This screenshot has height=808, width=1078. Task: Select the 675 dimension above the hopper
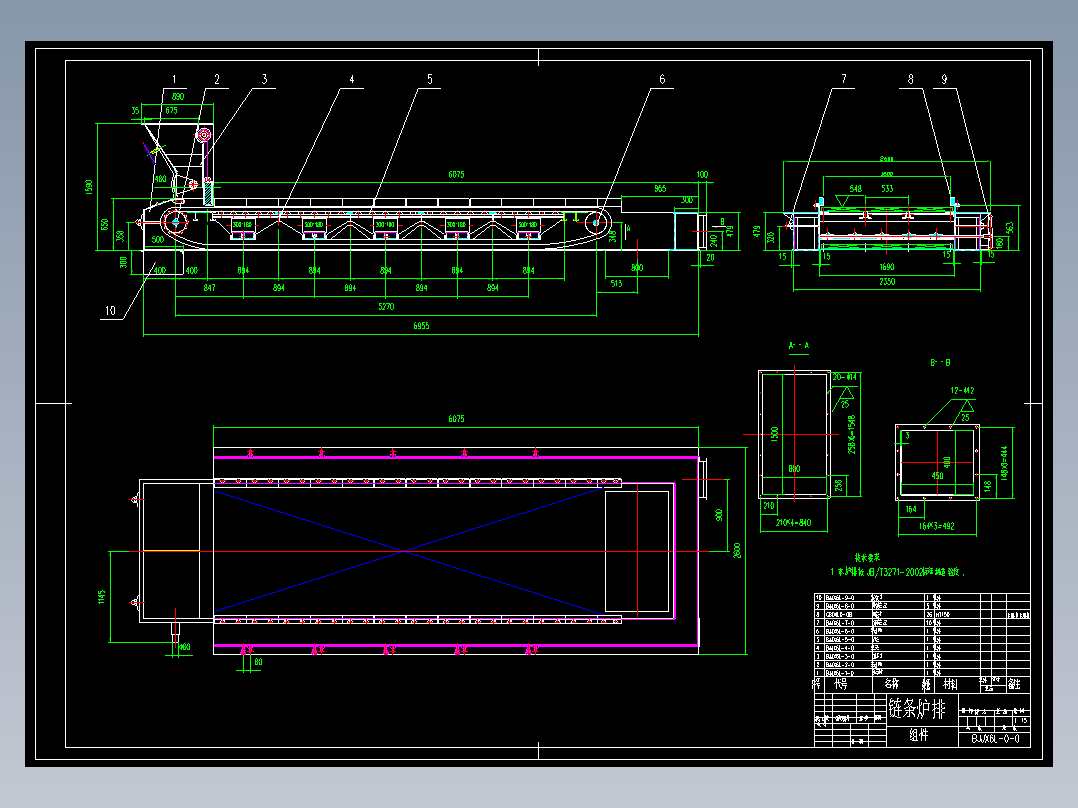pyautogui.click(x=171, y=111)
